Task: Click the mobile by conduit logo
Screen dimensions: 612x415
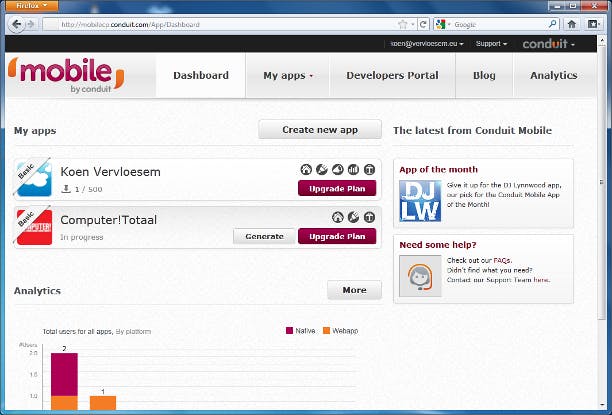Action: click(x=66, y=75)
